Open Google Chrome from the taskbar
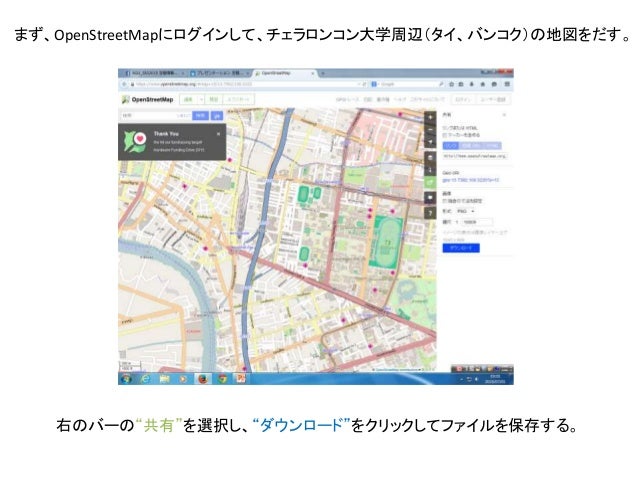638x479 pixels. [x=222, y=379]
